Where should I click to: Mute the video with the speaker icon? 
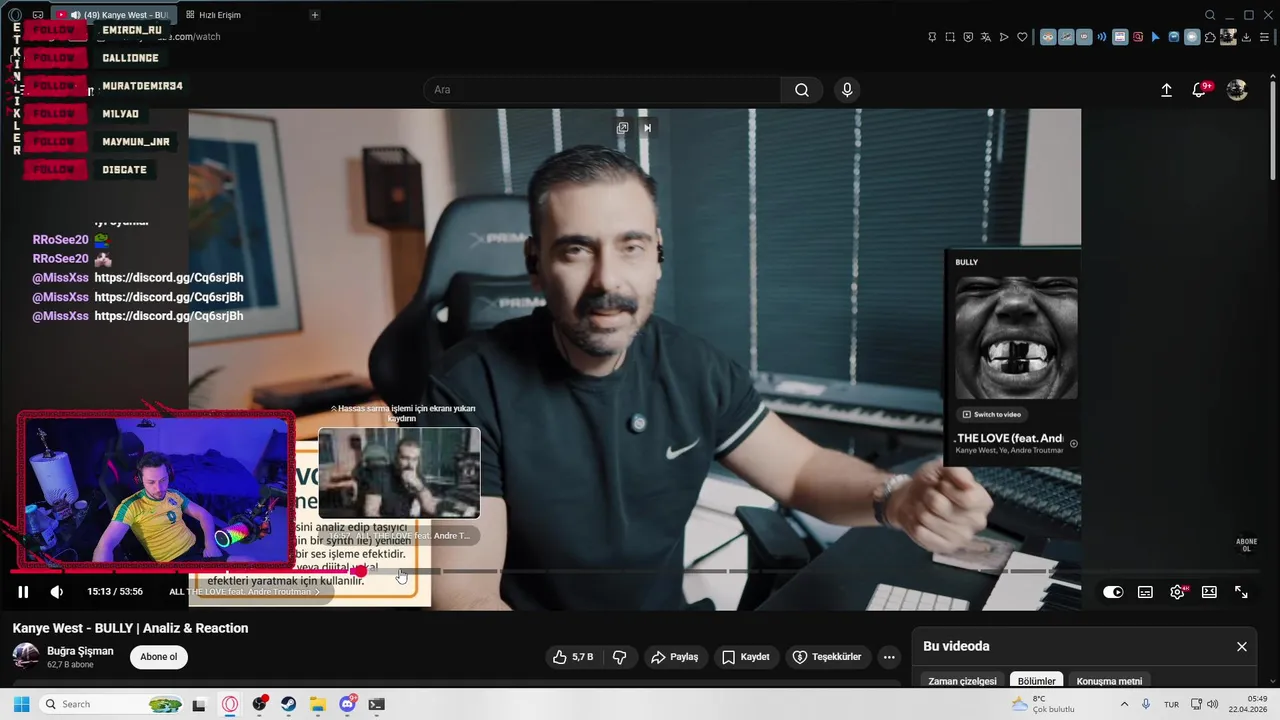pos(57,592)
